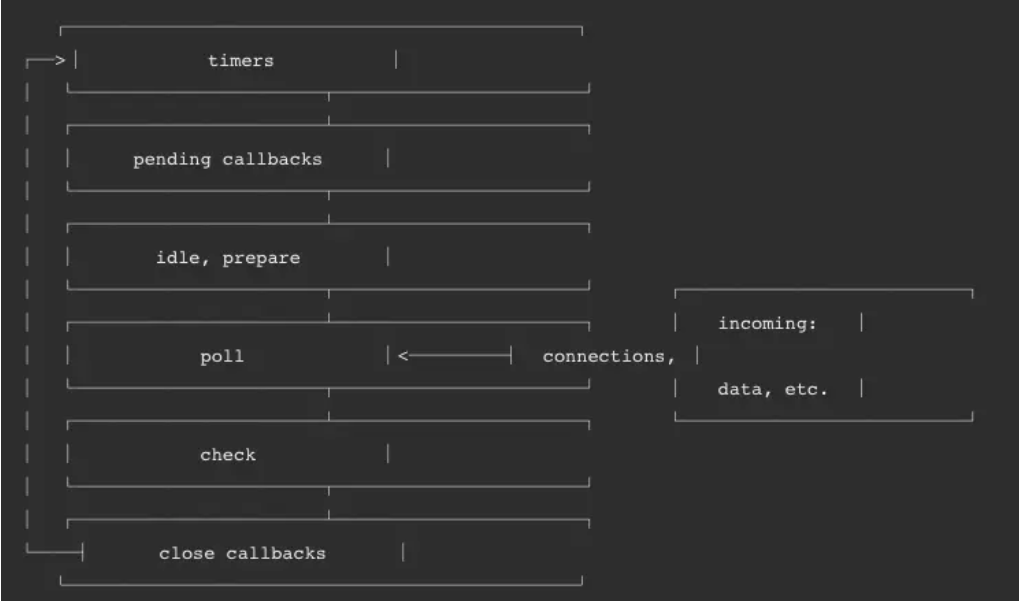Click the top border of the timers box
This screenshot has width=1019, height=601.
coord(321,27)
